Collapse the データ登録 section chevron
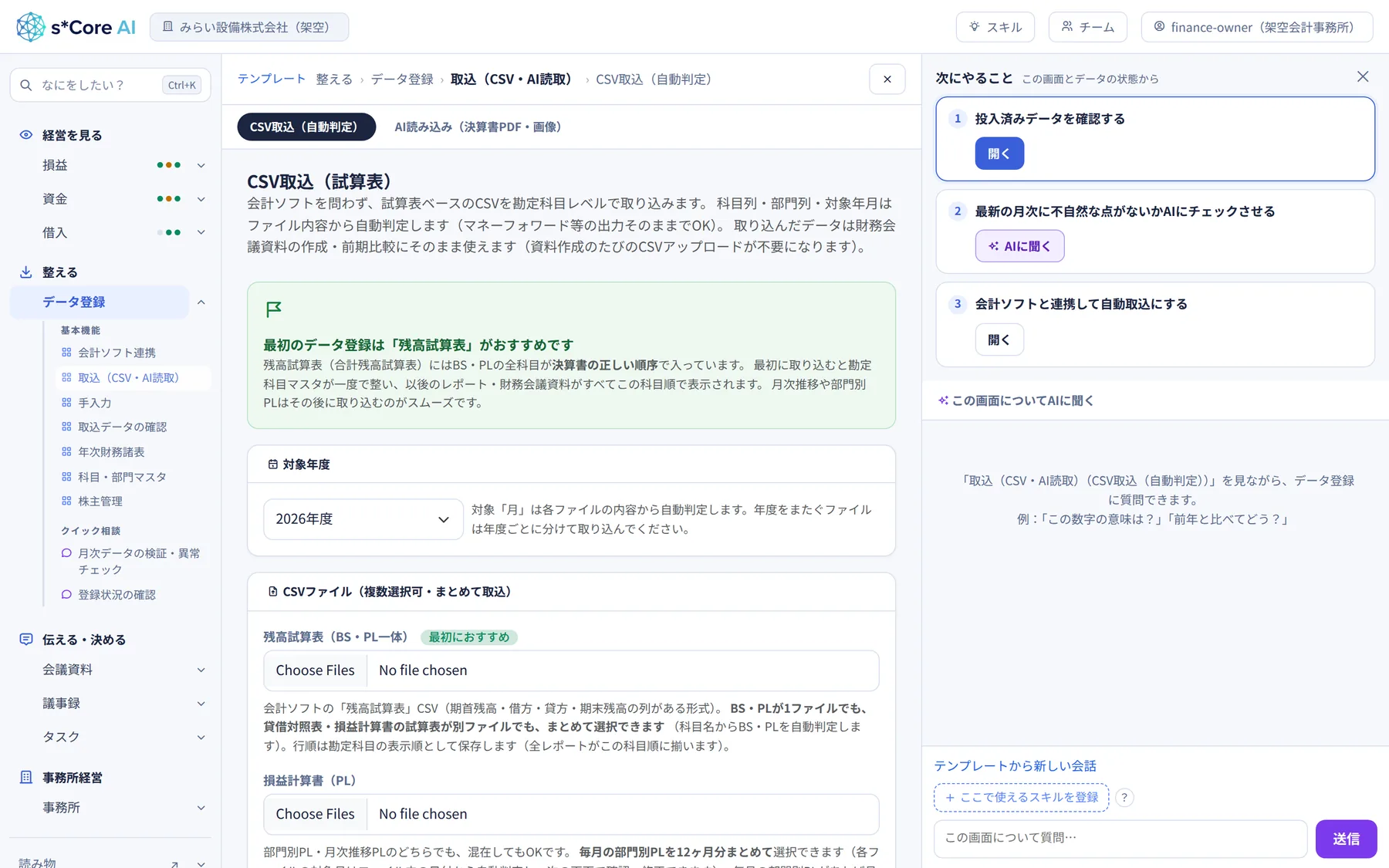 [201, 302]
